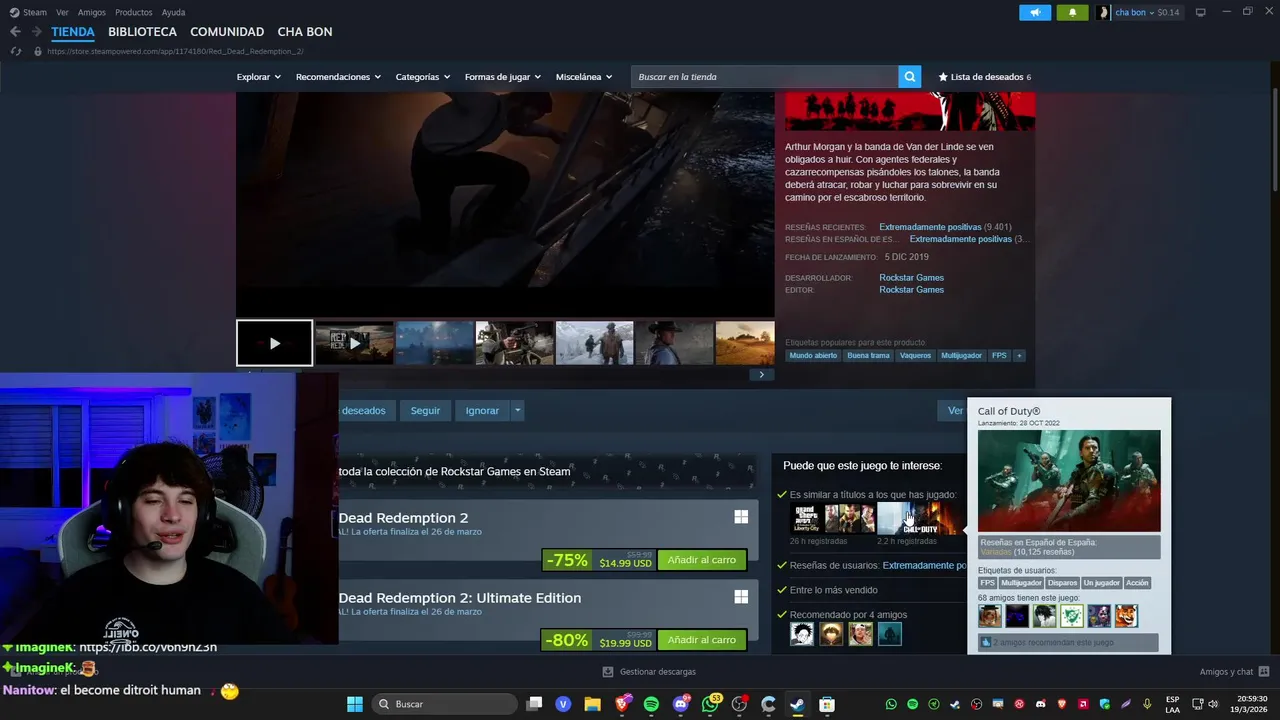This screenshot has height=720, width=1280.
Task: Select the second trailer thumbnail
Action: (354, 343)
